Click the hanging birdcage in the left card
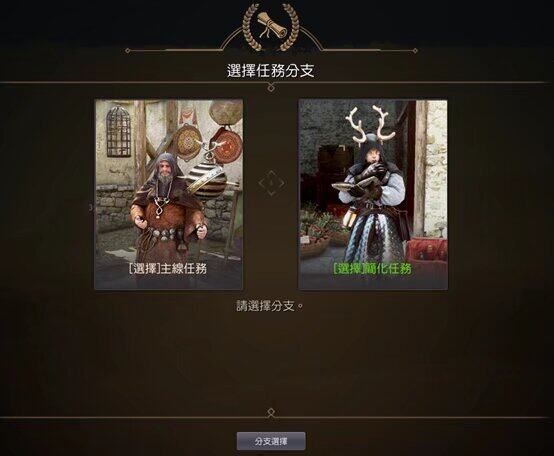Screen dimensions: 554x456 tap(118, 131)
